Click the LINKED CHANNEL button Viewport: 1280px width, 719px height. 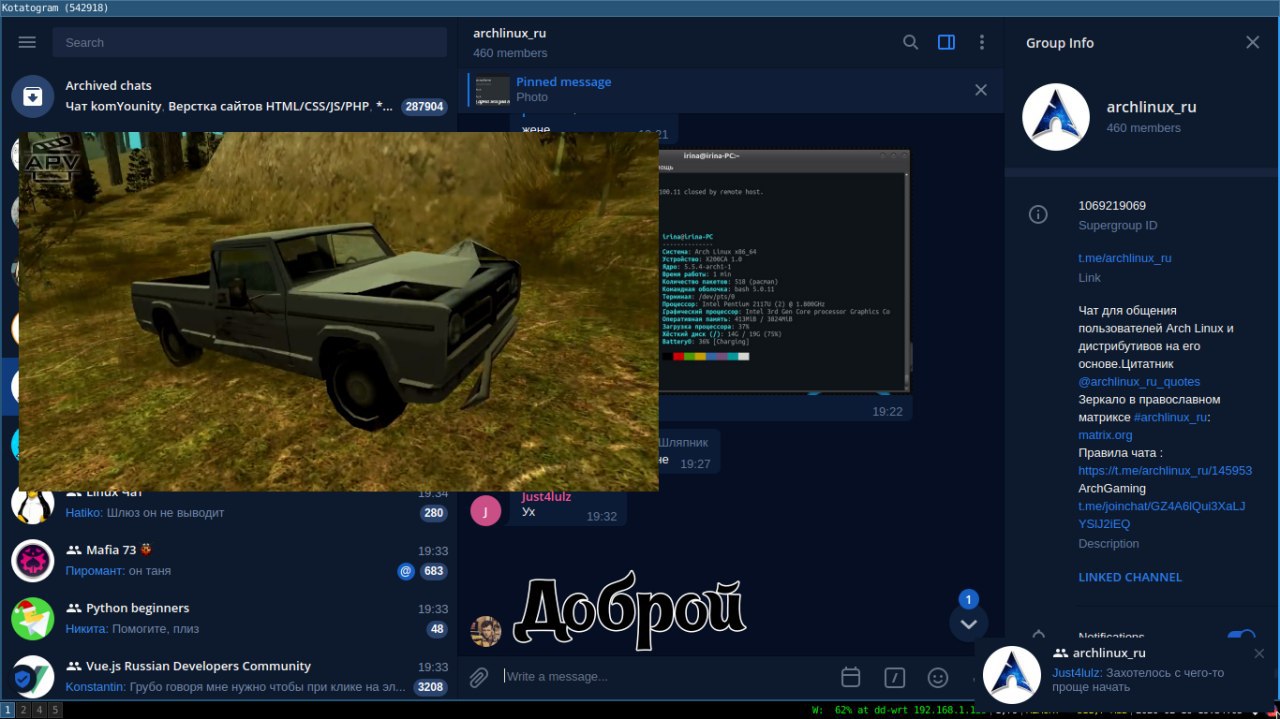(1130, 577)
